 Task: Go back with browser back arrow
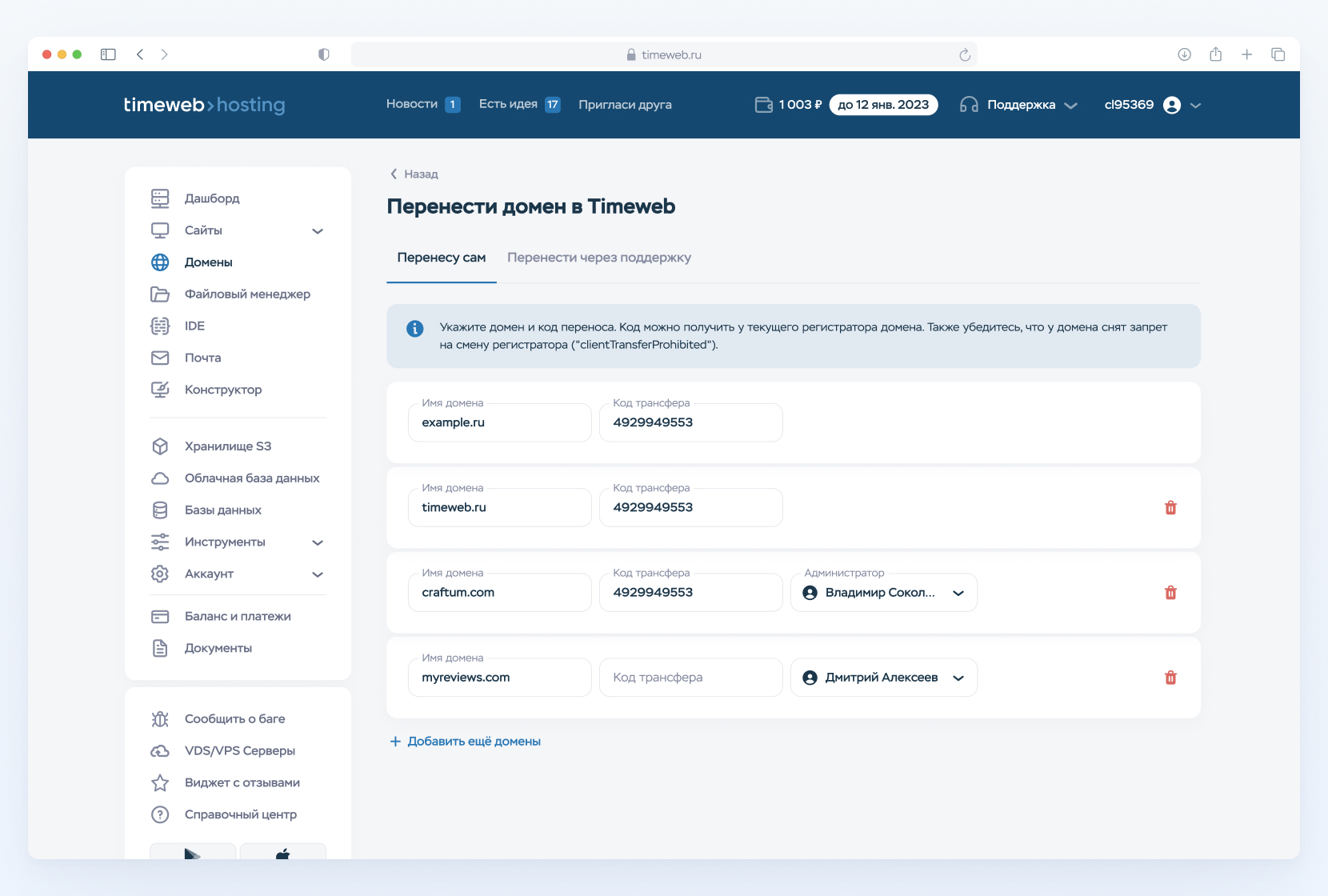(140, 54)
